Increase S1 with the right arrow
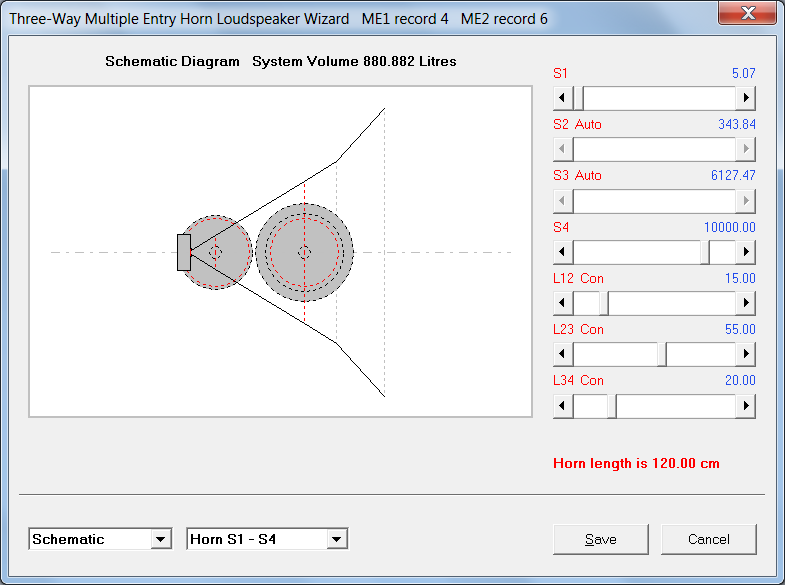This screenshot has width=785, height=585. pyautogui.click(x=745, y=98)
